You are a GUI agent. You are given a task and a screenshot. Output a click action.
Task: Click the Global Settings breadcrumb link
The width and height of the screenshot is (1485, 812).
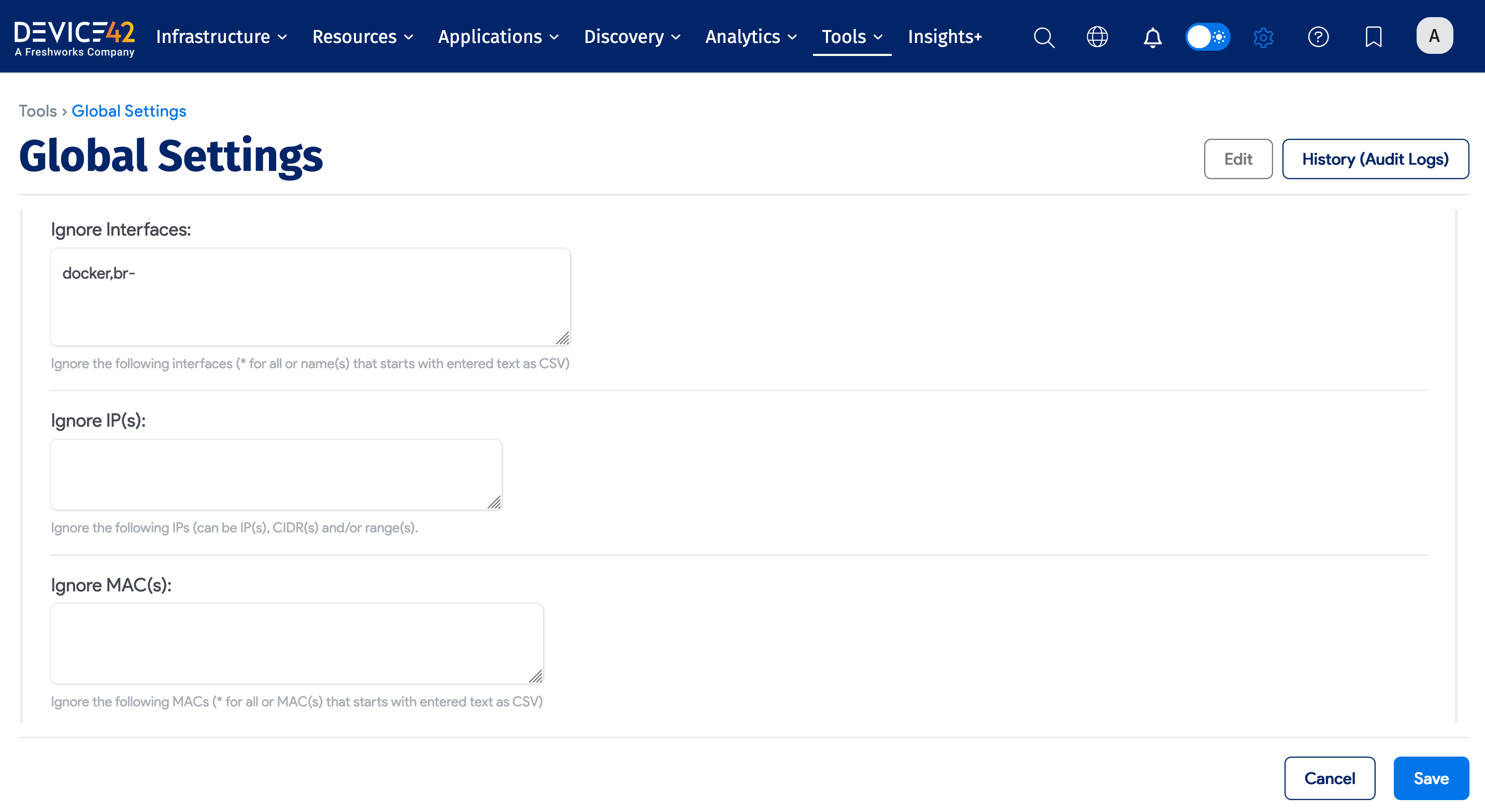tap(128, 111)
